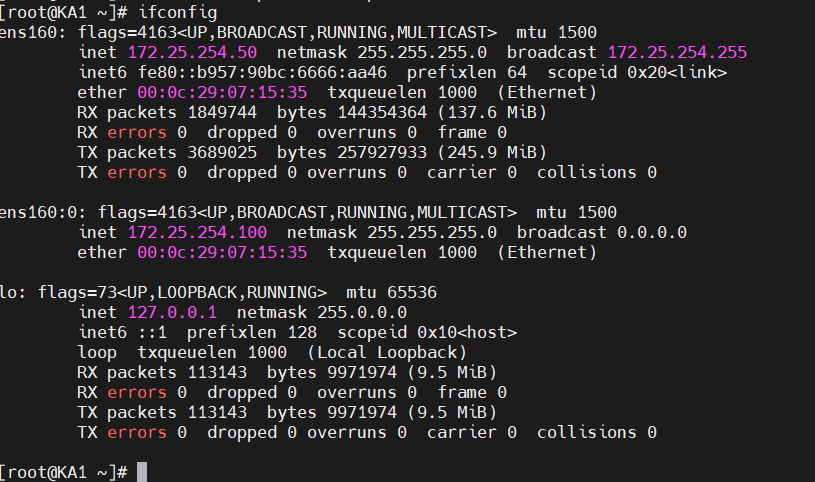This screenshot has height=482, width=815.
Task: Click the 'lo:' interface name
Action: [x=12, y=292]
